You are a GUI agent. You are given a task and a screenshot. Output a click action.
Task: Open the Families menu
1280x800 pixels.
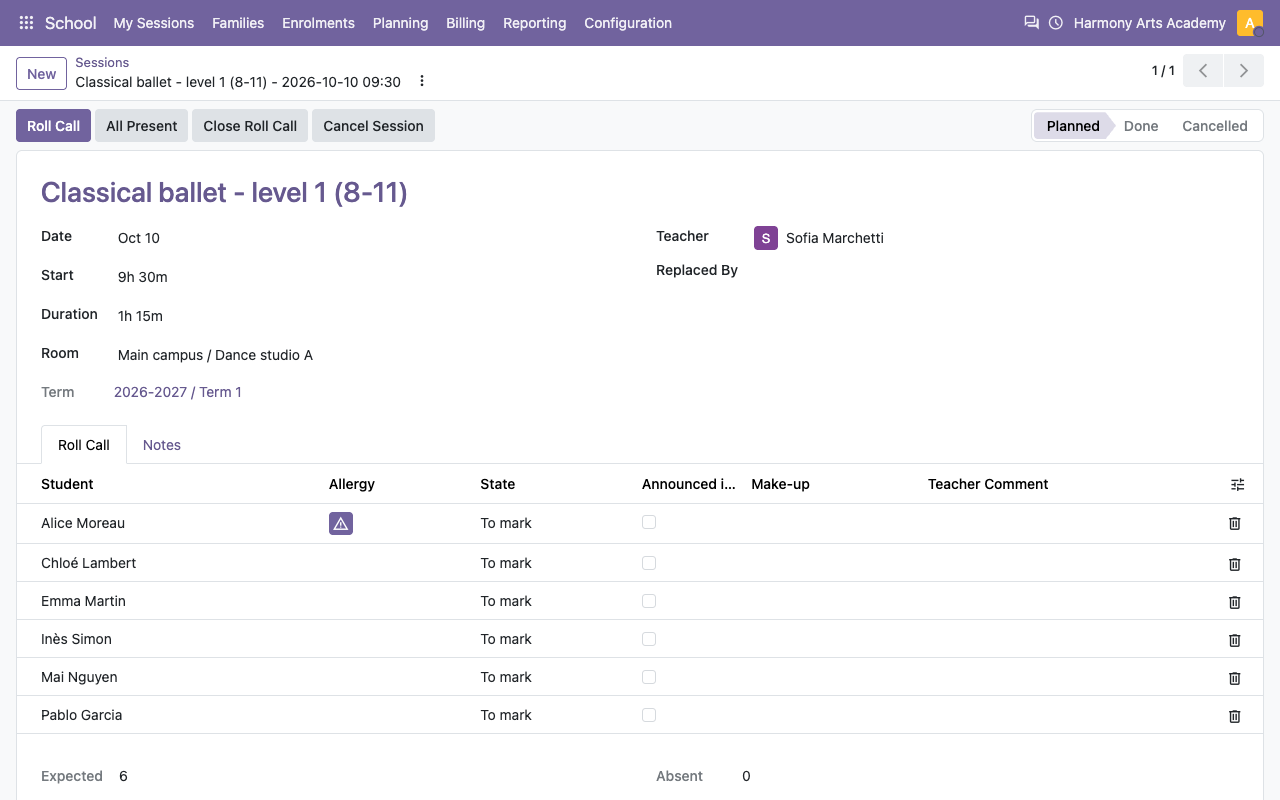[x=238, y=23]
